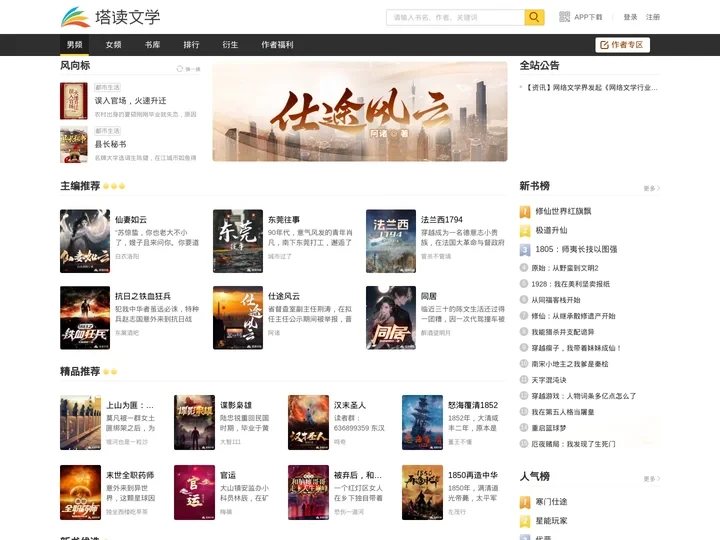Viewport: 720px width, 540px height.
Task: Open the 末世全职药师 book cover
Action: click(x=80, y=492)
